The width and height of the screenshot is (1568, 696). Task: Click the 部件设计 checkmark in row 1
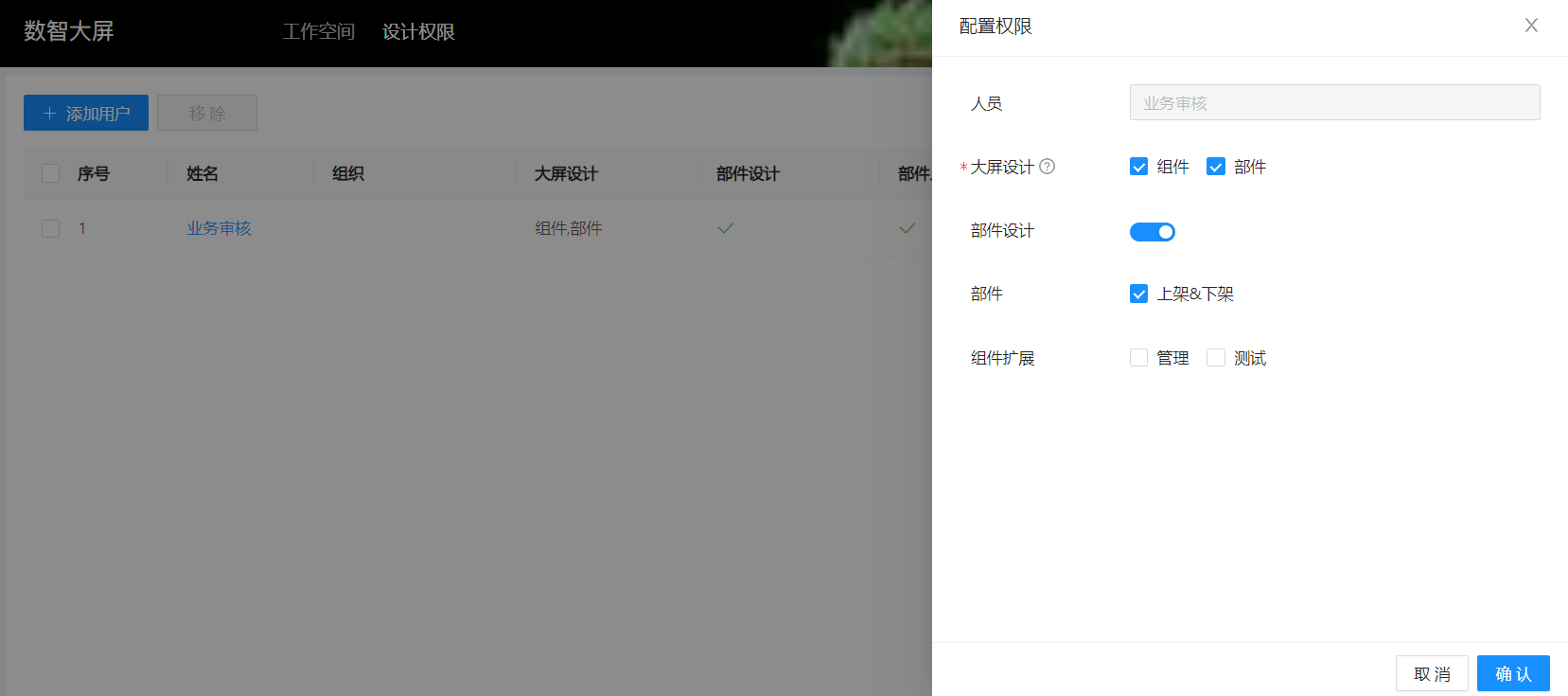coord(726,228)
